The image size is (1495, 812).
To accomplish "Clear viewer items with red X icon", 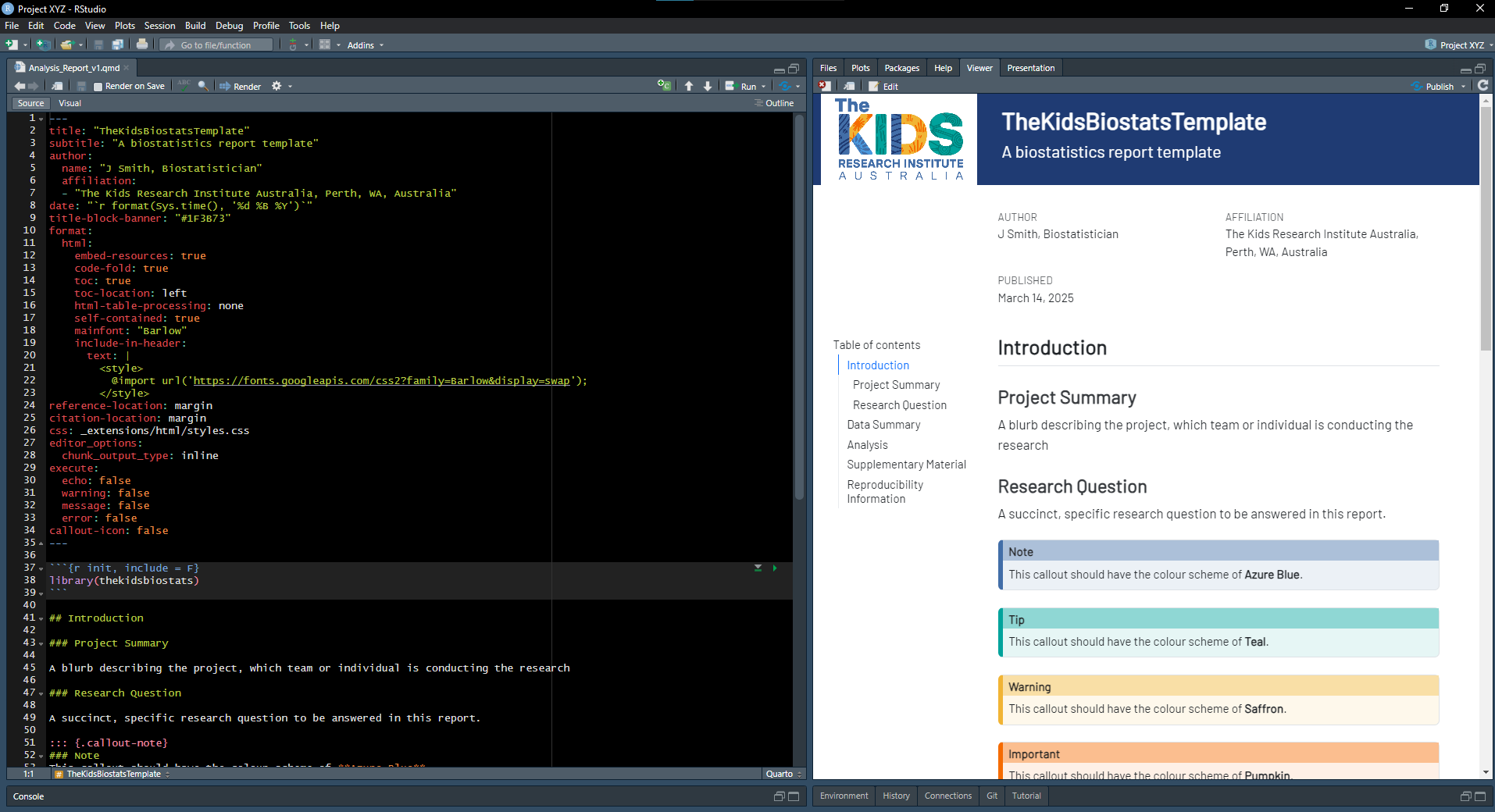I will tap(825, 86).
